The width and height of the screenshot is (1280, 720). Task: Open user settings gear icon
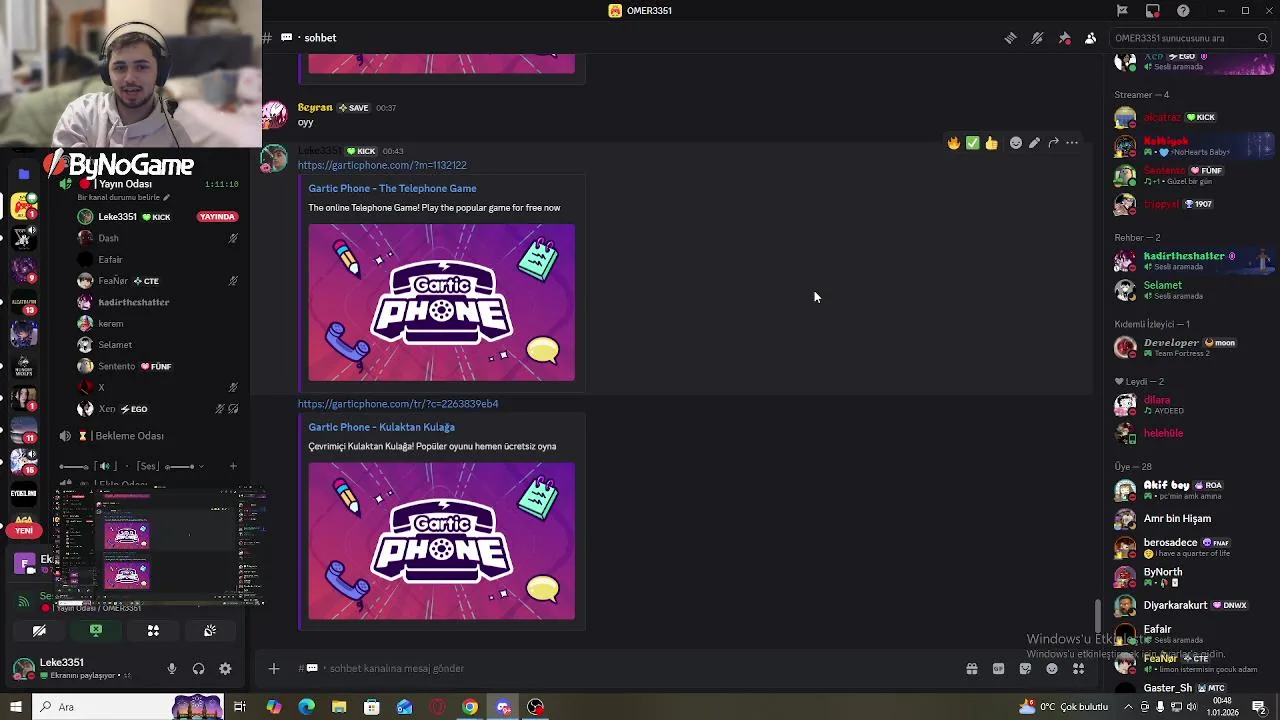(x=225, y=669)
